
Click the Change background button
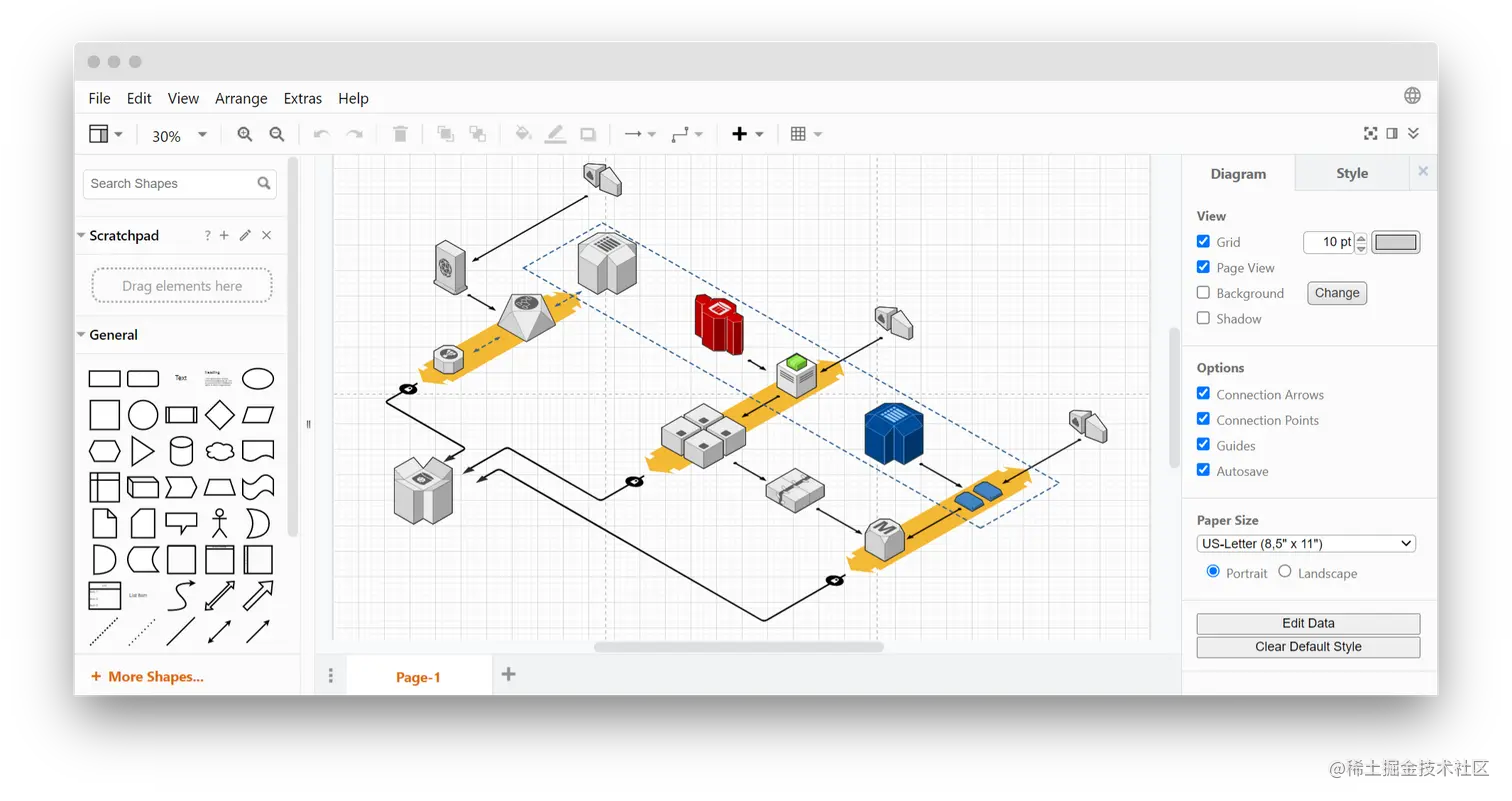pyautogui.click(x=1337, y=293)
